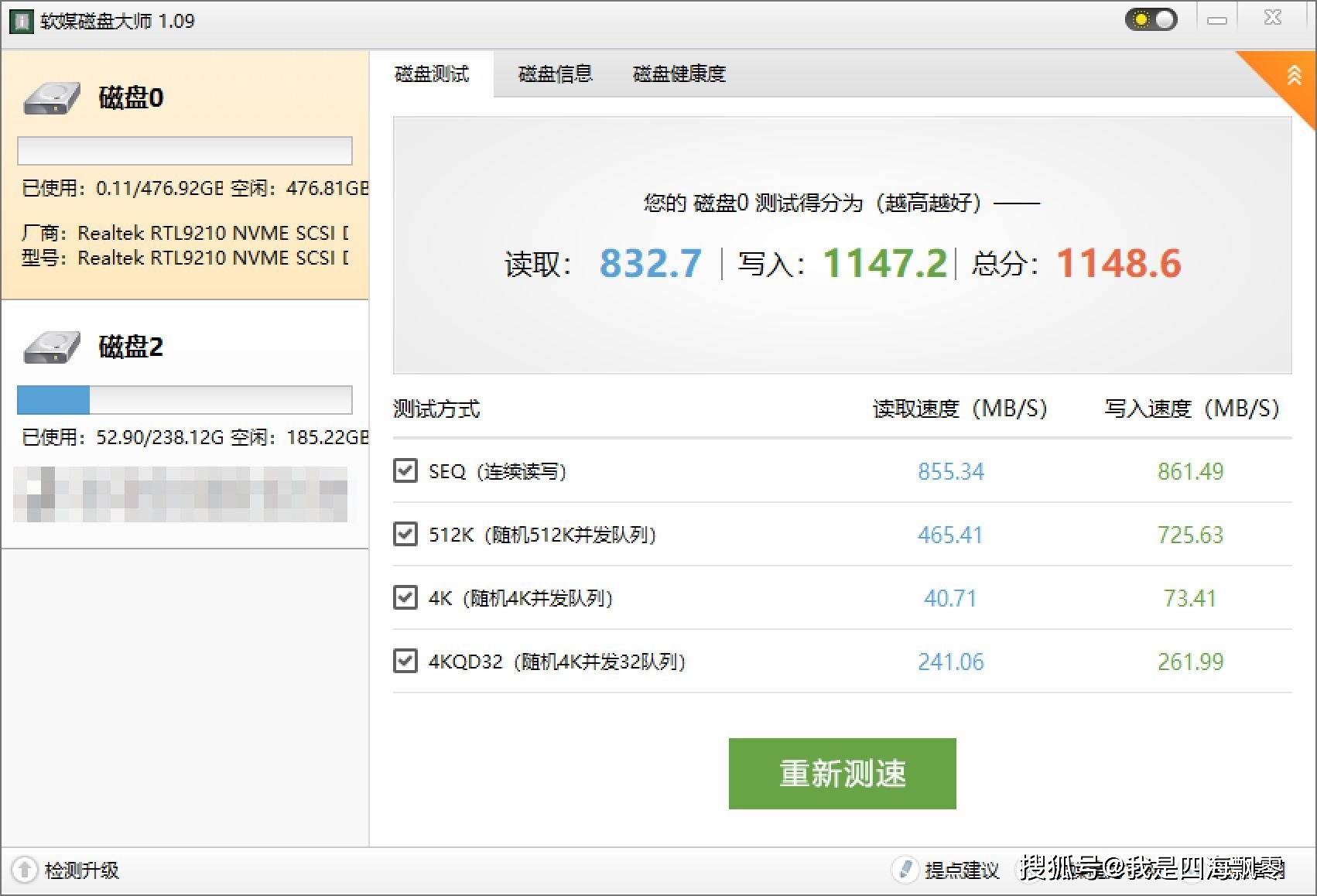Uncheck the 4KQD32 test checkbox
This screenshot has width=1317, height=896.
click(x=405, y=661)
